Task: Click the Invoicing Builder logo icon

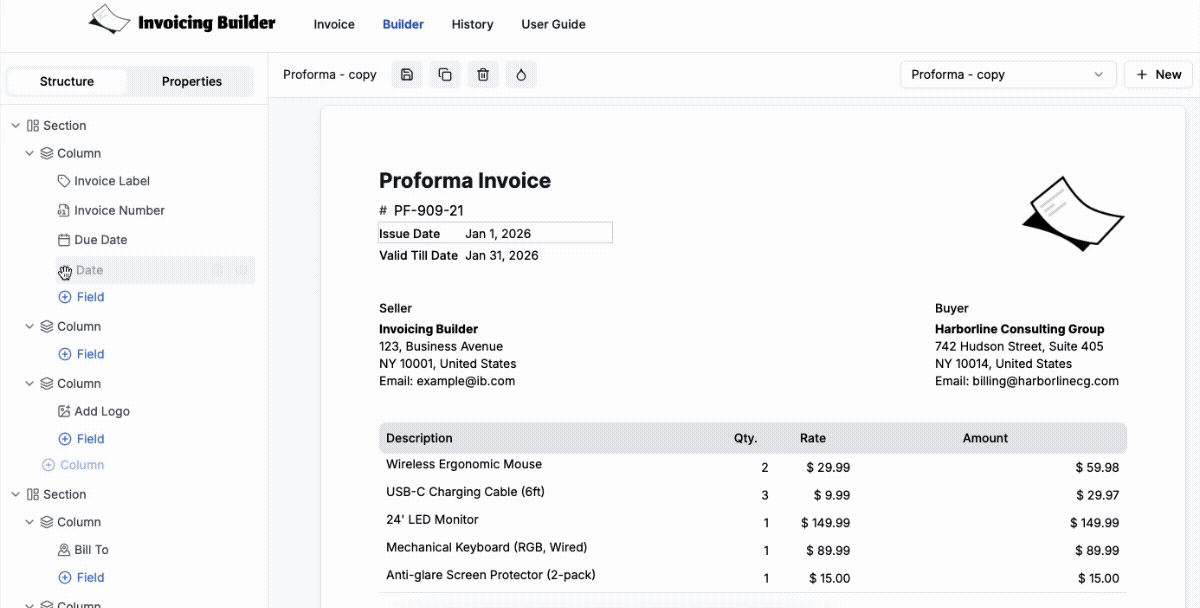Action: point(110,20)
